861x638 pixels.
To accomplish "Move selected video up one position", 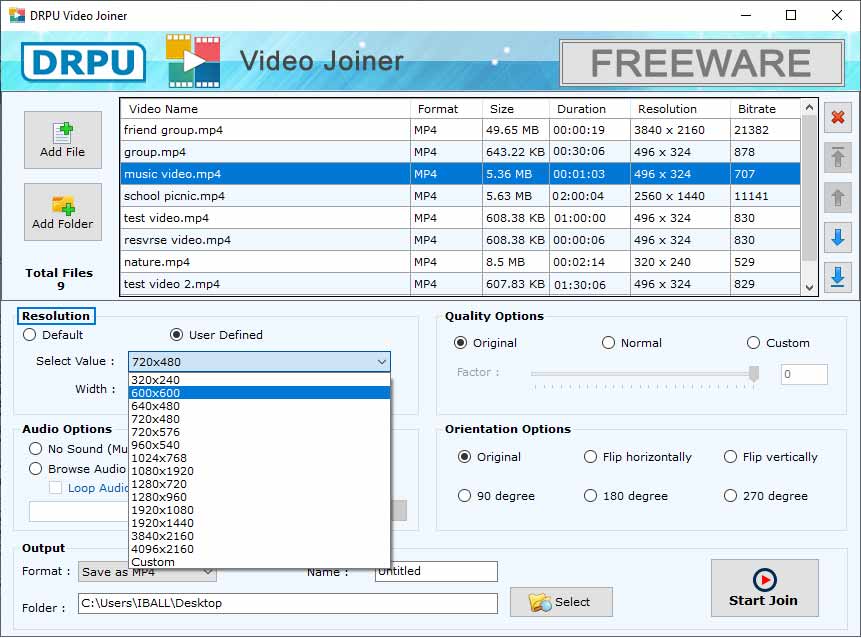I will click(x=837, y=198).
